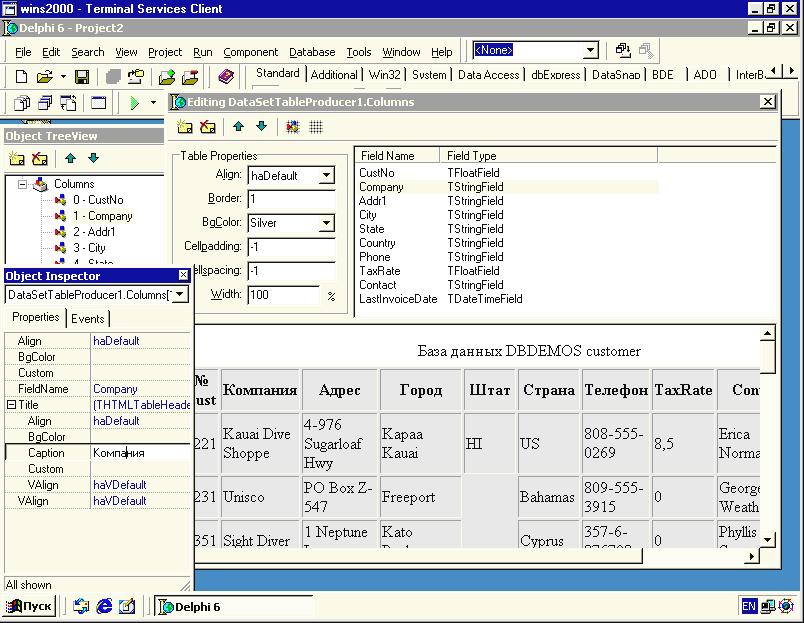Collapse the Columns tree node
Image resolution: width=804 pixels, height=623 pixels.
(22, 184)
